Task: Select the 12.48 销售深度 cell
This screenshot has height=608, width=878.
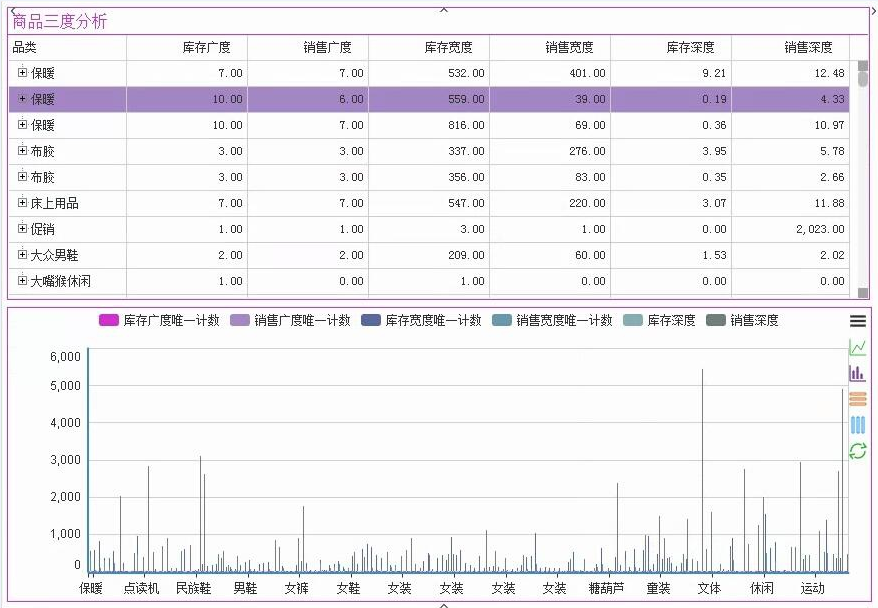Action: point(791,73)
